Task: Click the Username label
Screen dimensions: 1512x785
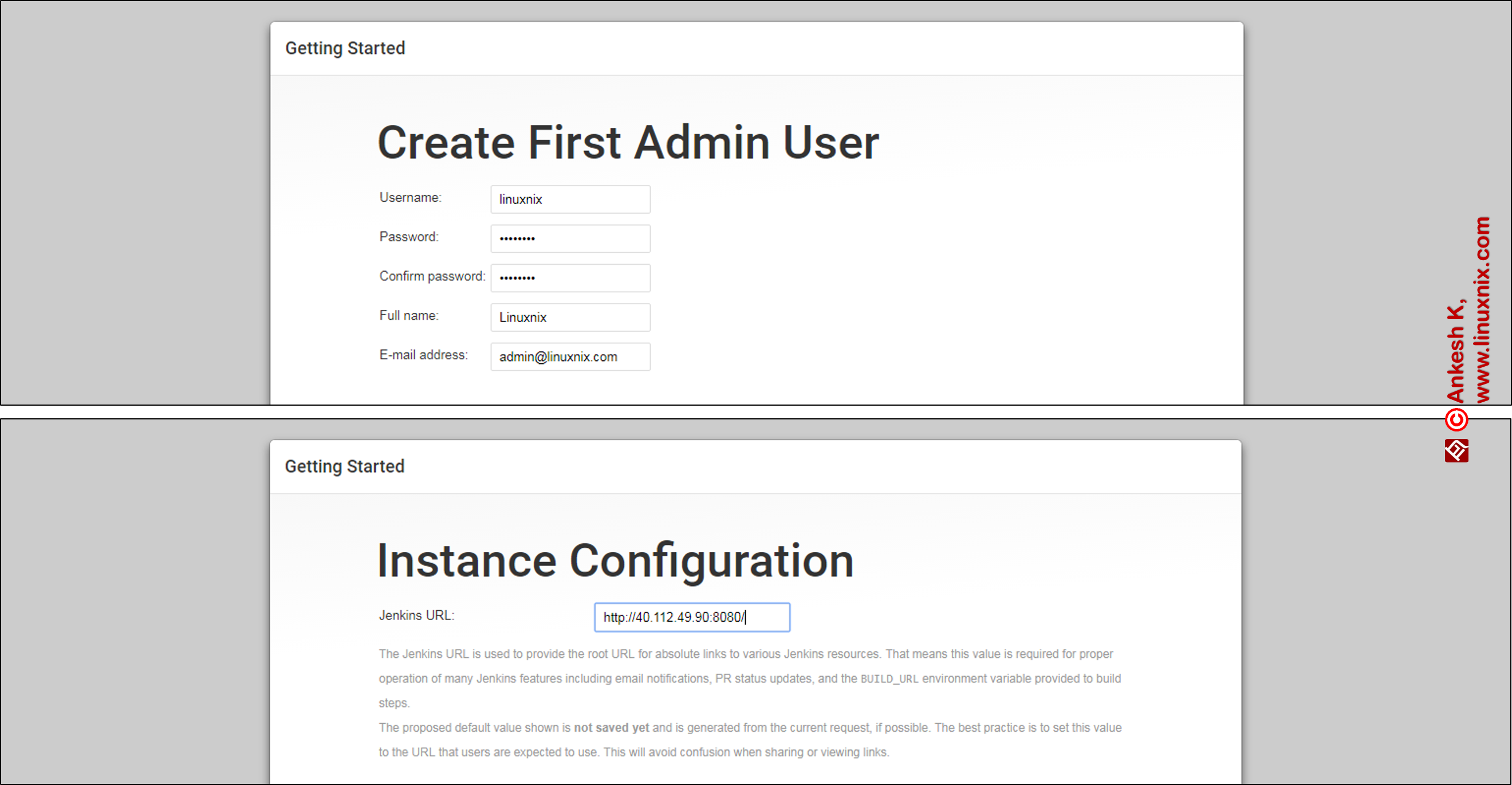Action: 409,197
